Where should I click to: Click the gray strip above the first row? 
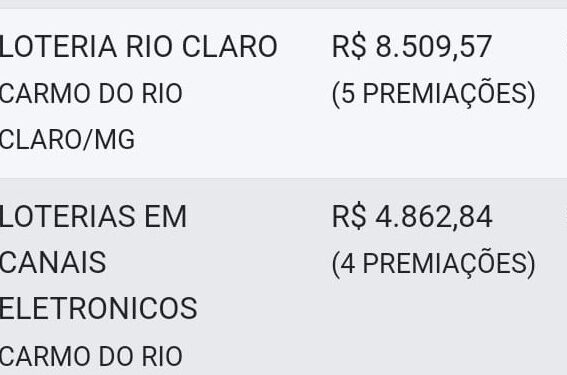[284, 4]
